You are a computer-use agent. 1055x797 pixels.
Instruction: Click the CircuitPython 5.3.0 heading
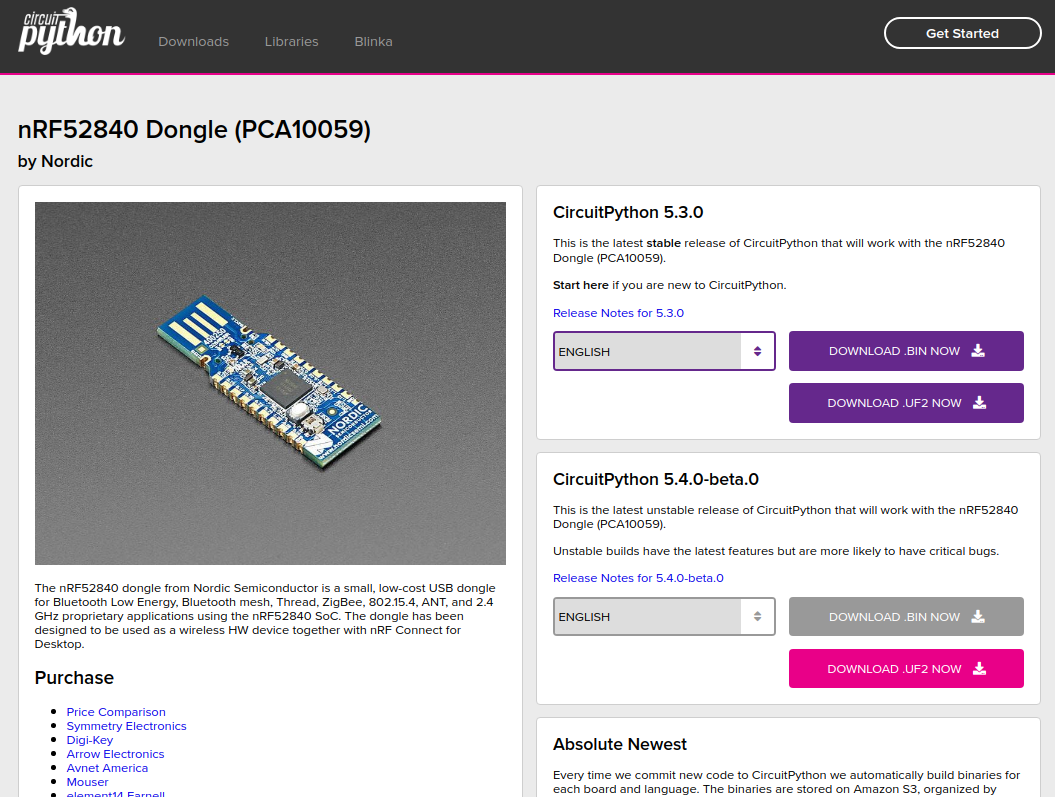628,213
